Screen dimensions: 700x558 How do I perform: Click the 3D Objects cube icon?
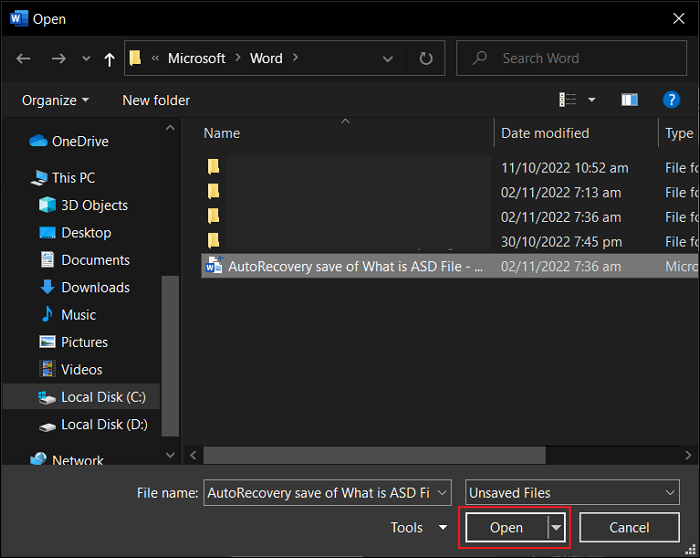[47, 204]
